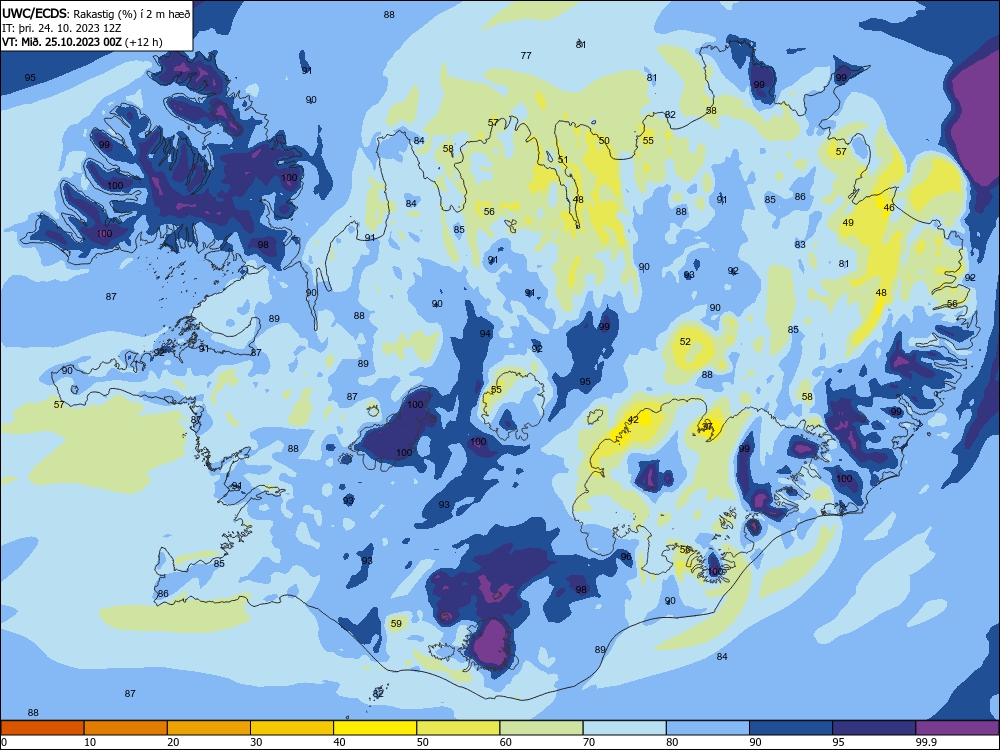Click the '95' label on the legend scale
The image size is (1000, 750).
click(x=838, y=742)
